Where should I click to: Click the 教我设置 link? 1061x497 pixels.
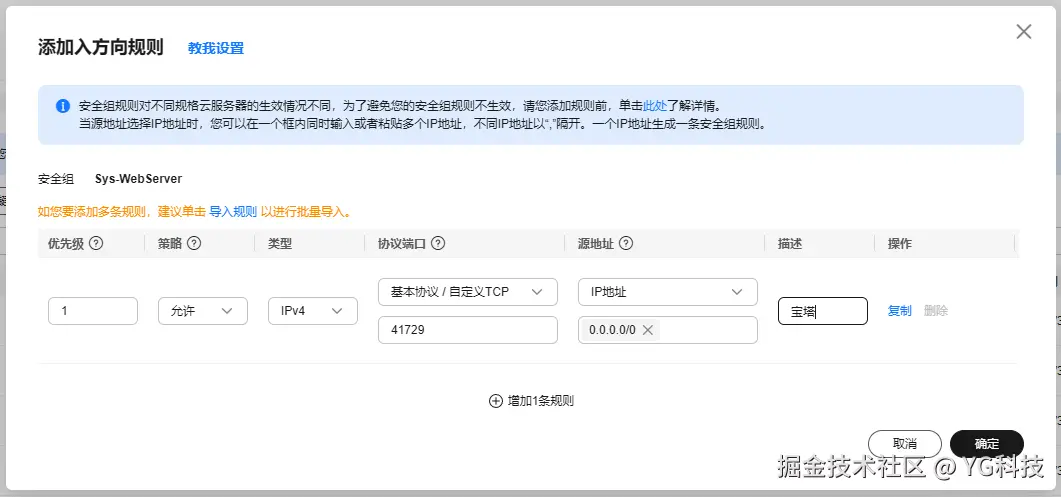tap(216, 48)
